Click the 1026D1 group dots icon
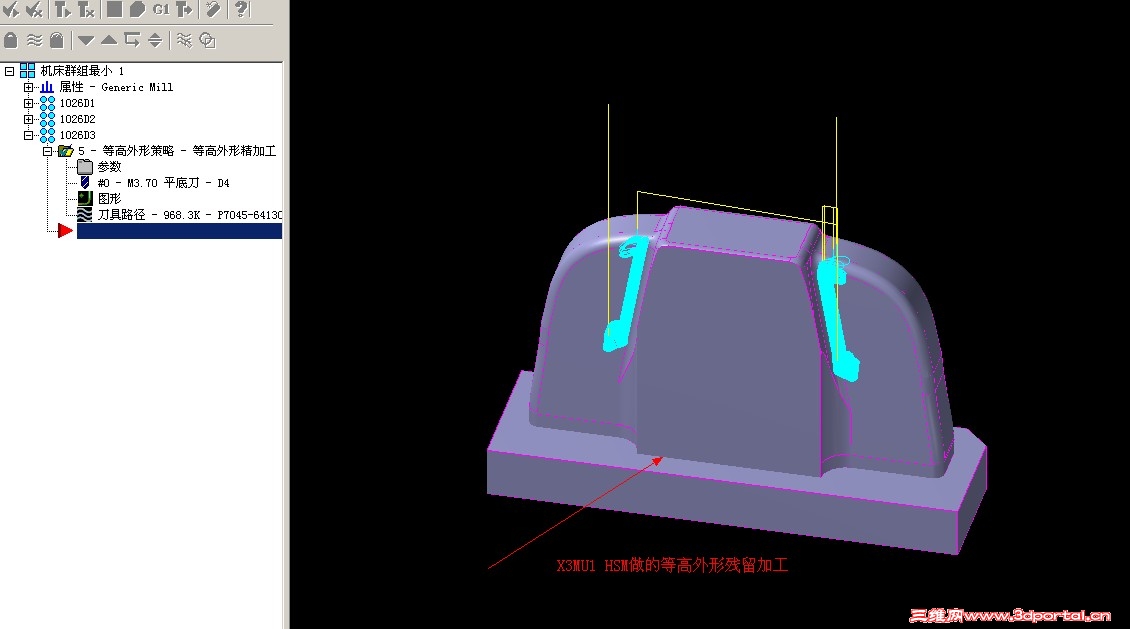 (47, 103)
